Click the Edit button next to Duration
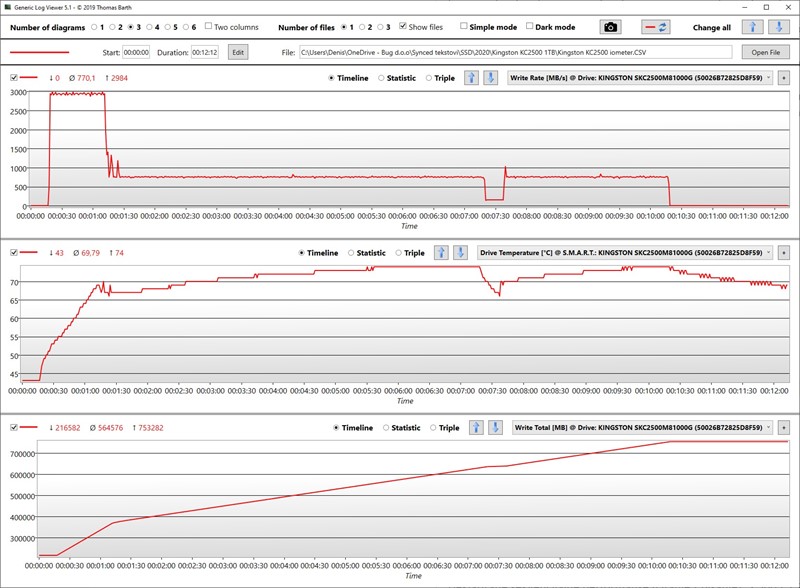The image size is (800, 588). [238, 52]
